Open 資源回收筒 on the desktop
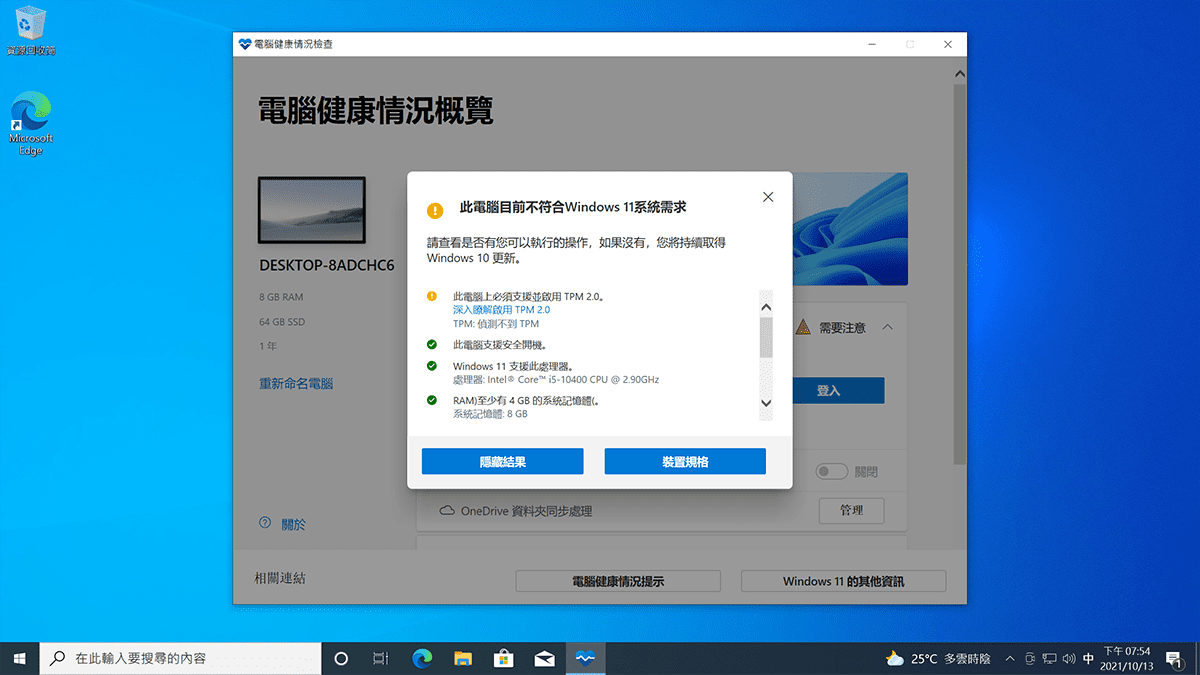The image size is (1200, 675). [x=33, y=25]
